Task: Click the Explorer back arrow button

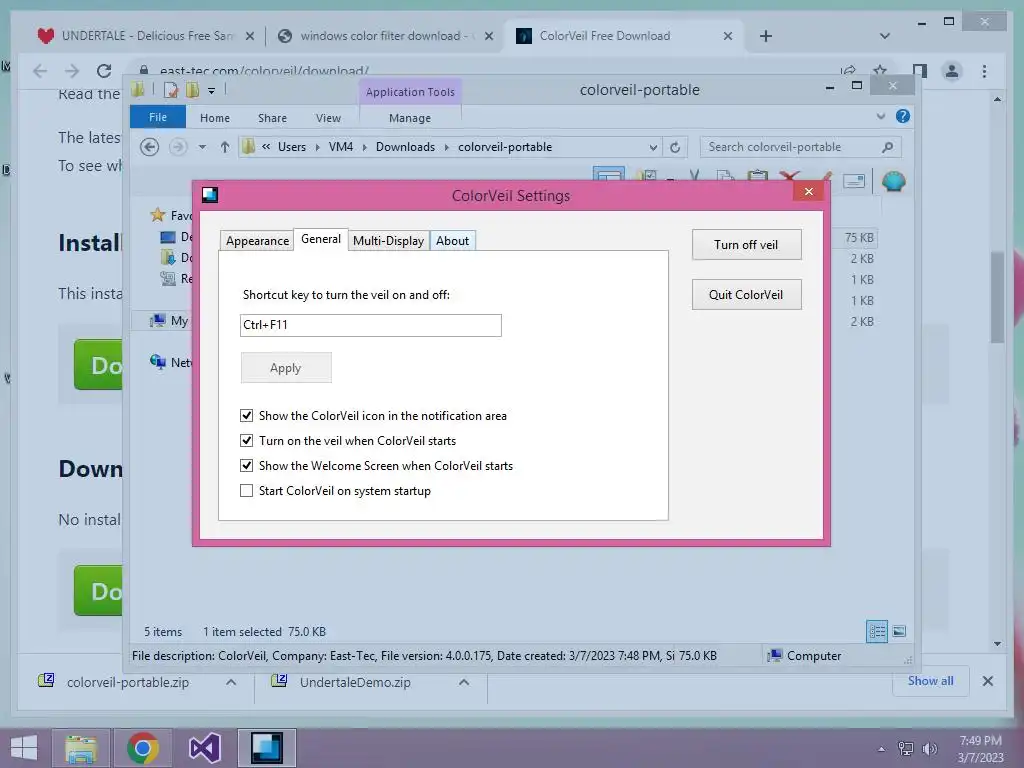Action: point(150,147)
